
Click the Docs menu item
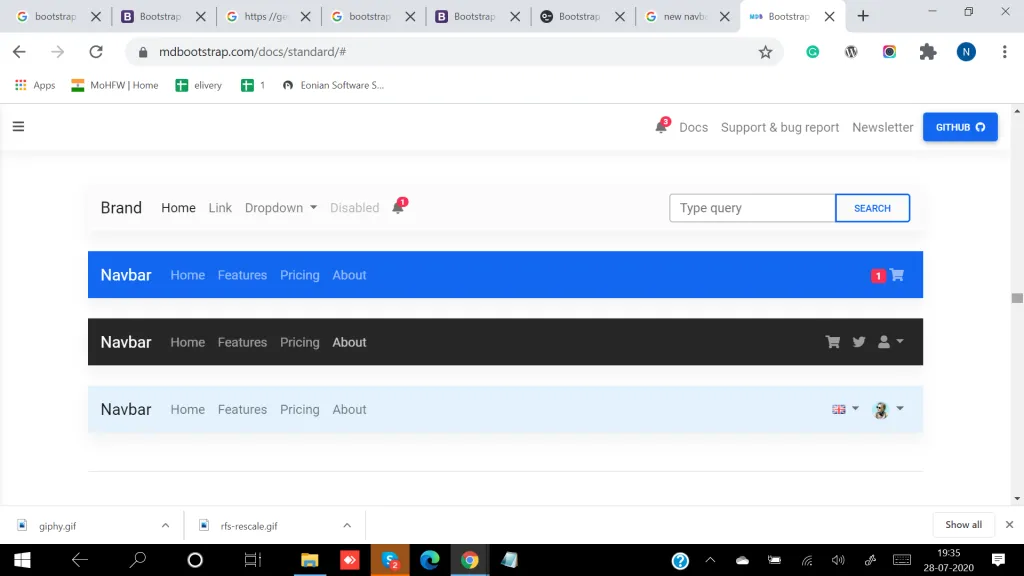[x=693, y=127]
